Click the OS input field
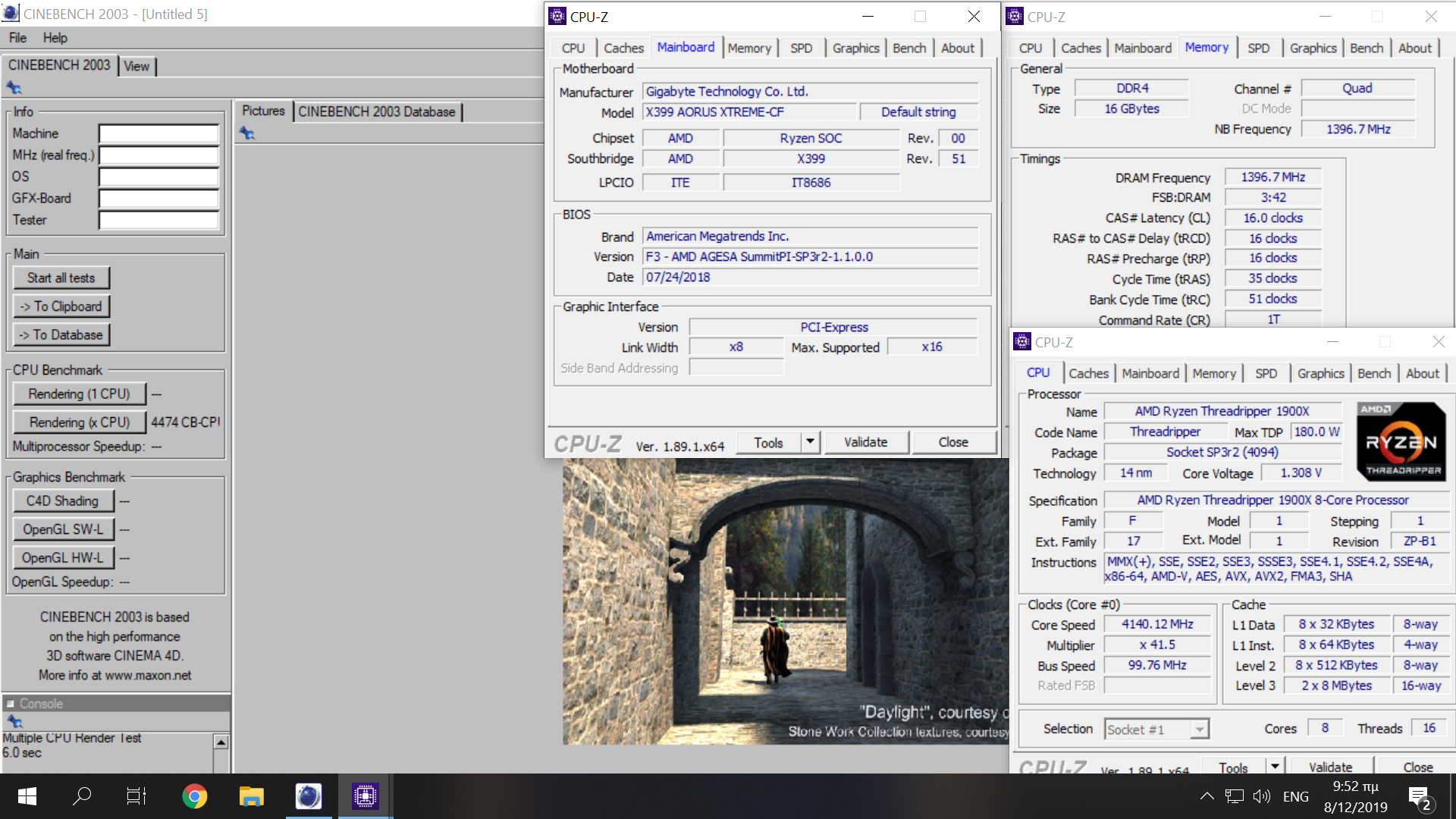 [x=158, y=177]
